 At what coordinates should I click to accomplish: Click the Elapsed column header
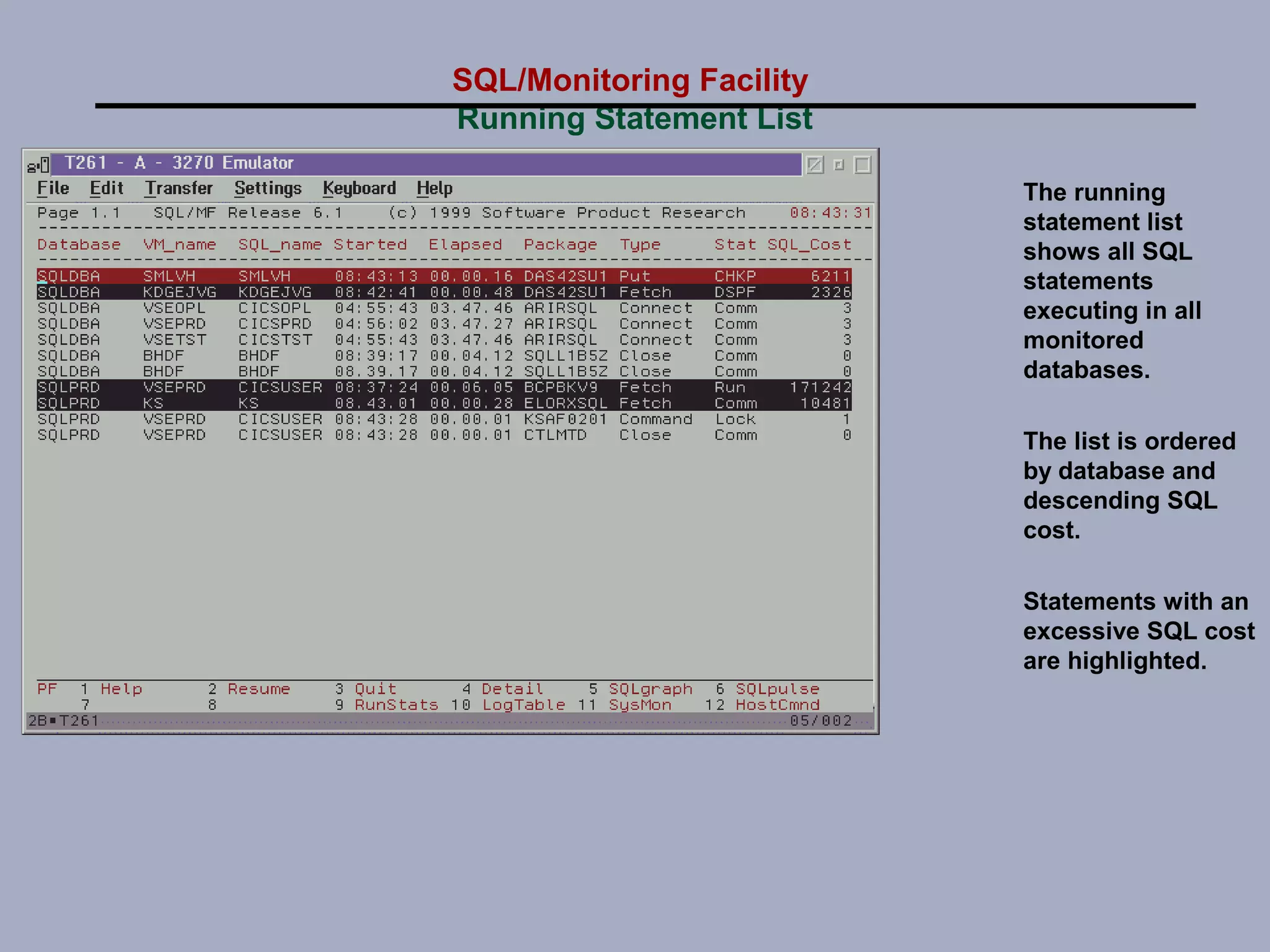coord(465,245)
